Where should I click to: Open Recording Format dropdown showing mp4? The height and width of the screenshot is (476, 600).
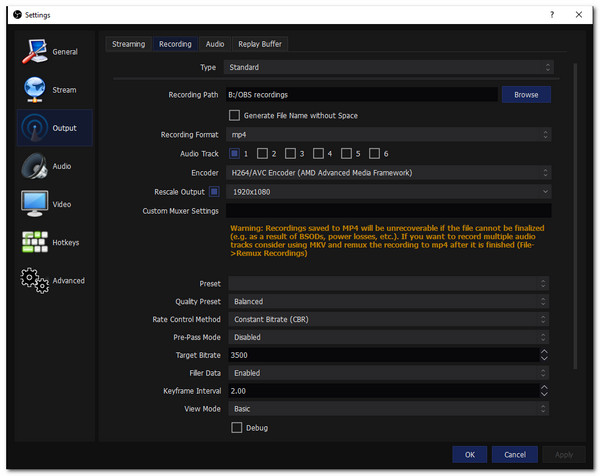coord(388,135)
